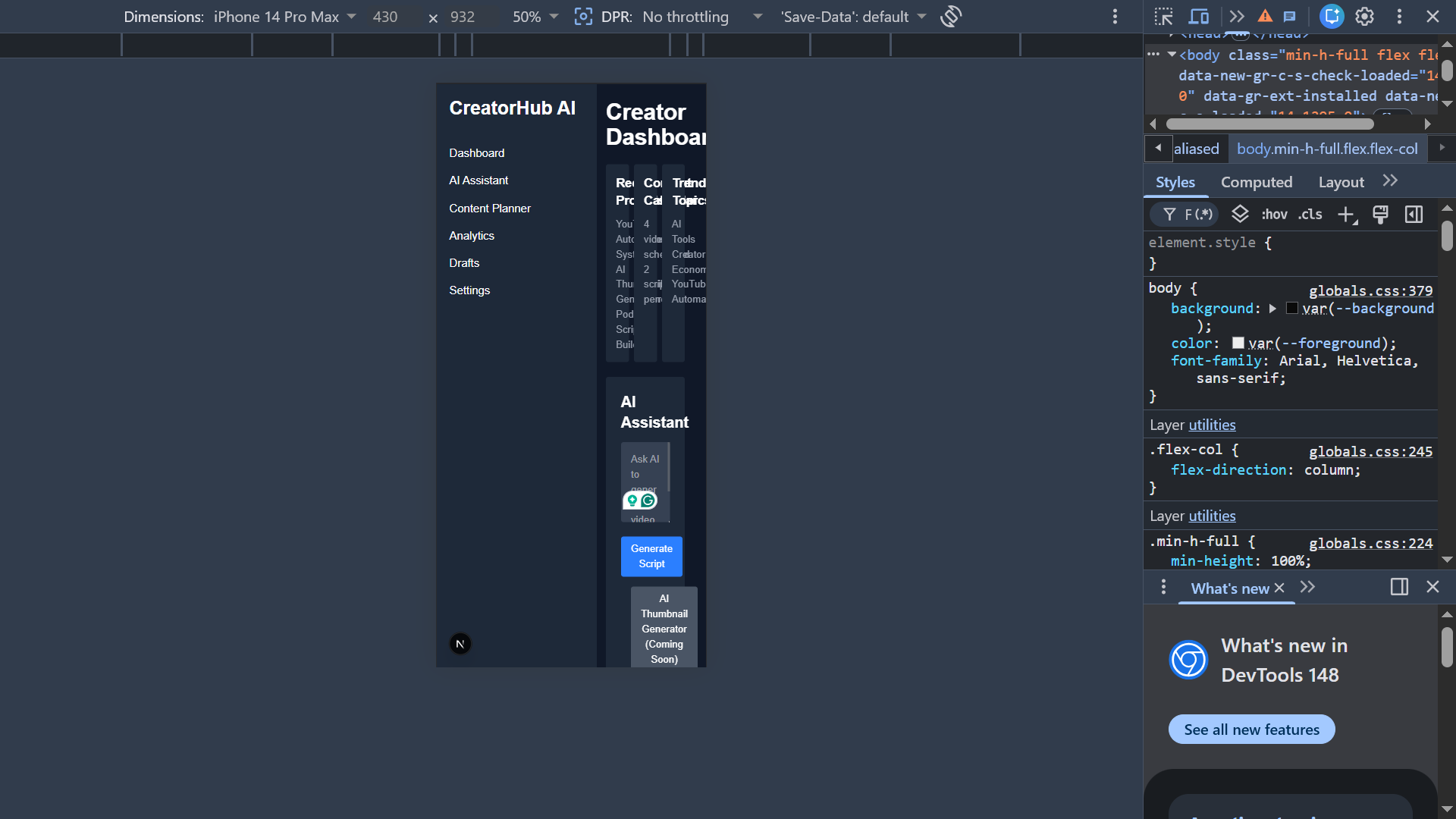
Task: Open the No throttling dropdown
Action: (x=702, y=17)
